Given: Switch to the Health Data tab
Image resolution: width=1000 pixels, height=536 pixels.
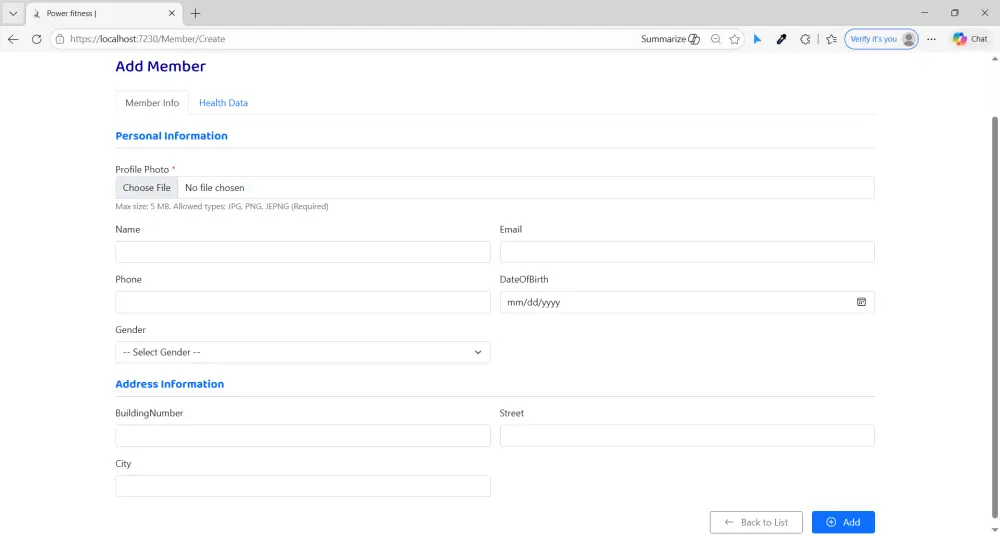Looking at the screenshot, I should tap(223, 103).
